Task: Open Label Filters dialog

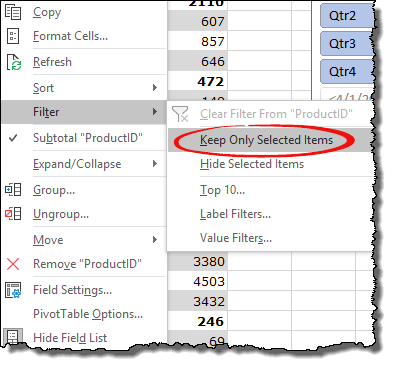Action: pyautogui.click(x=235, y=214)
